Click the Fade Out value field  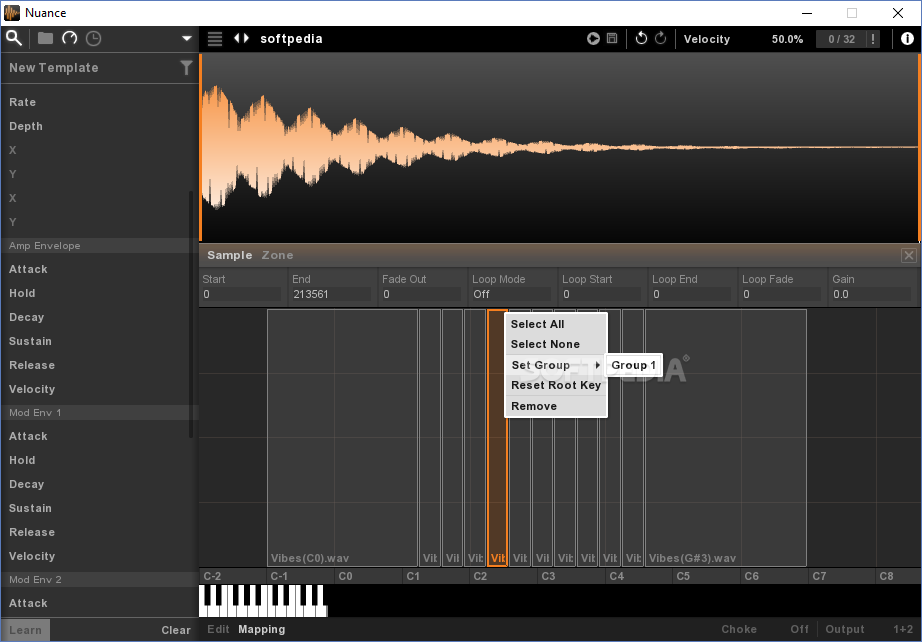click(422, 295)
